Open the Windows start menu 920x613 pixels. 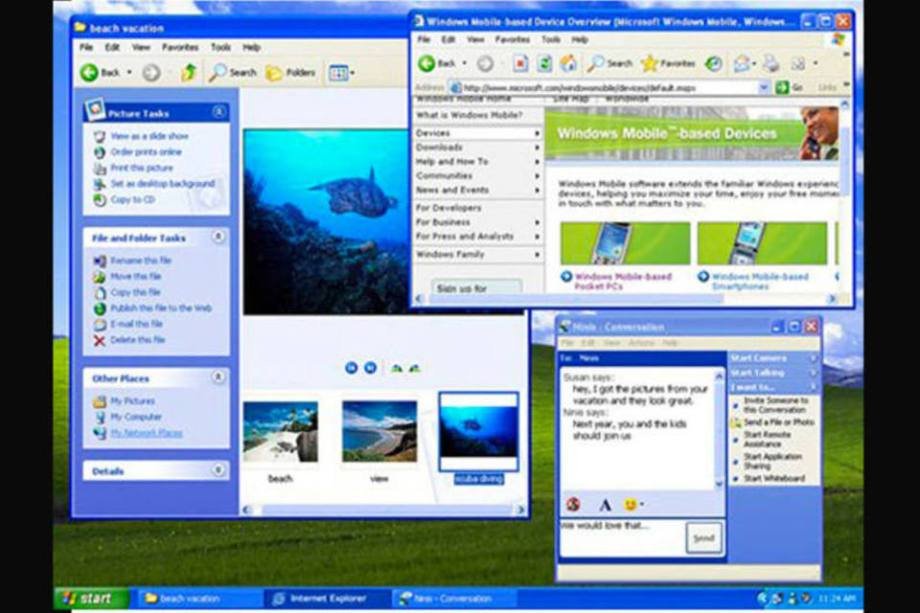click(x=90, y=598)
